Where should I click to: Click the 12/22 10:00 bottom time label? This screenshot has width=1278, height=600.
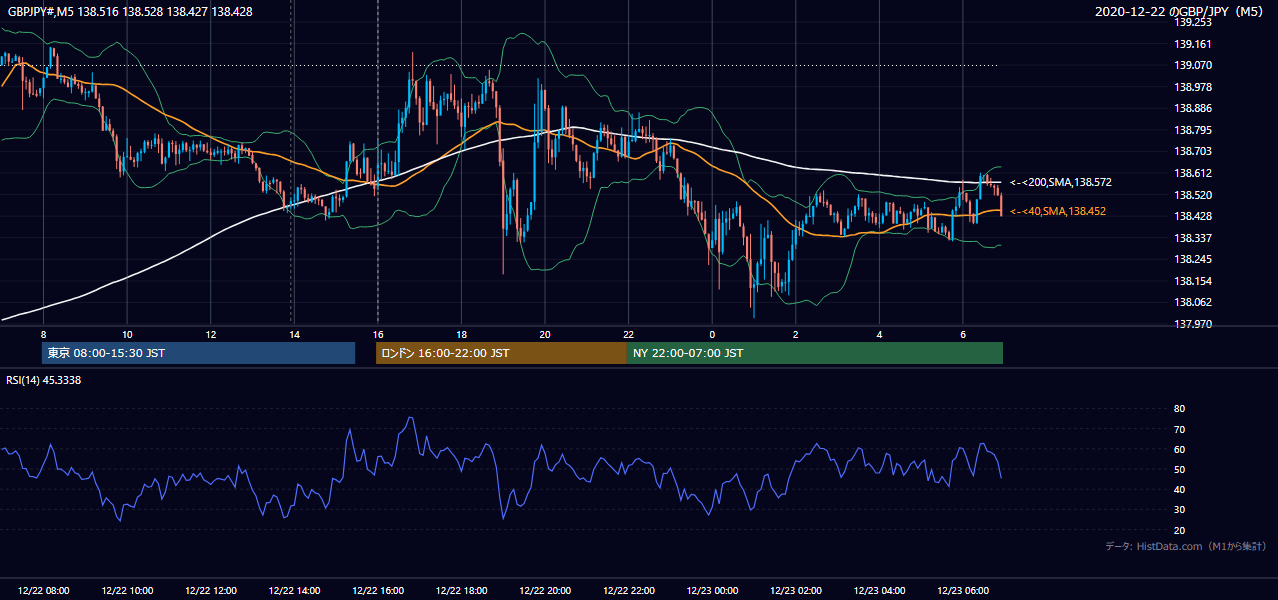point(127,591)
